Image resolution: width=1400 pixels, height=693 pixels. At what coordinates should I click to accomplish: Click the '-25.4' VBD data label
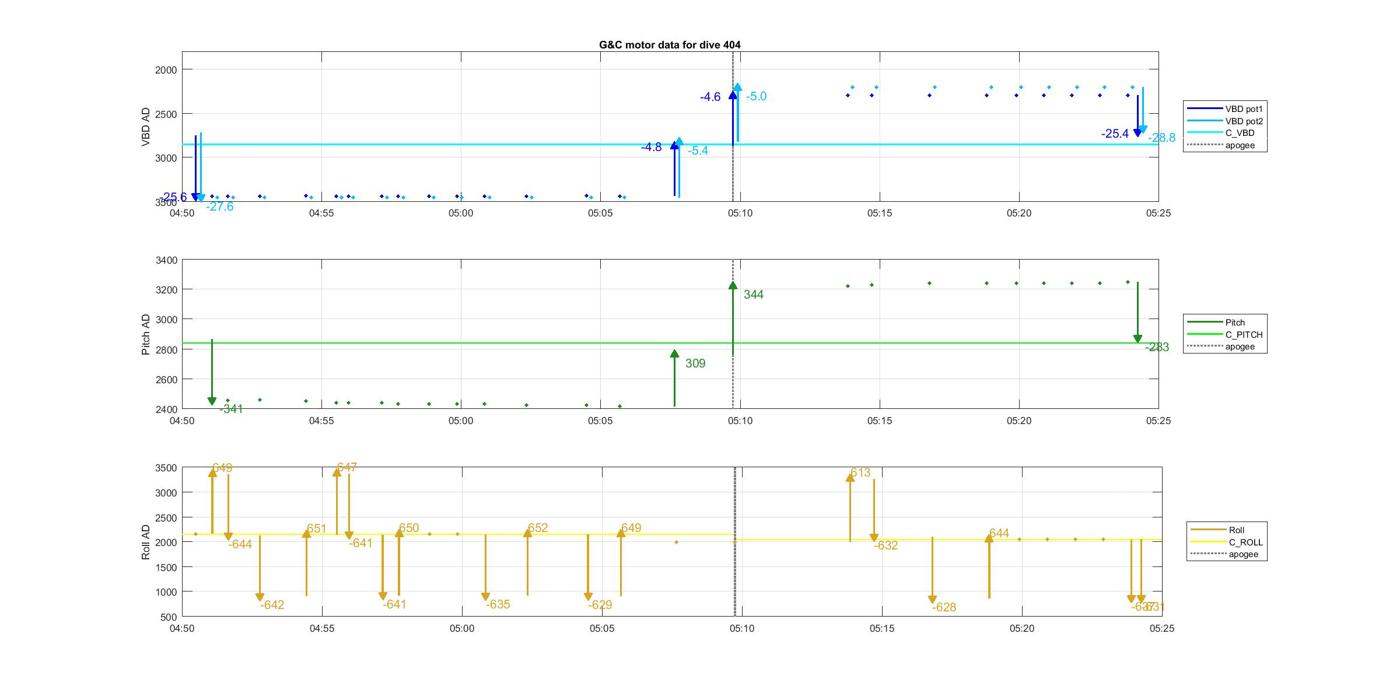click(1115, 134)
